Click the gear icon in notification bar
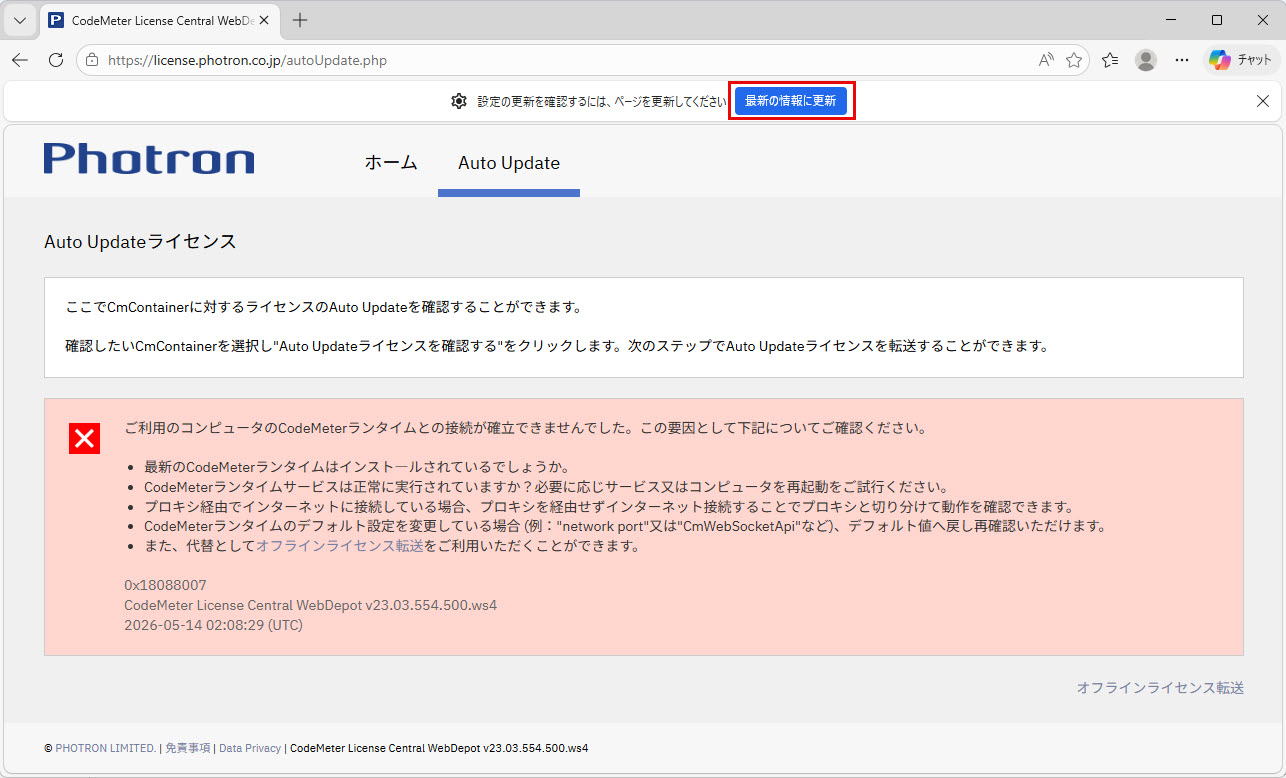 pos(459,101)
